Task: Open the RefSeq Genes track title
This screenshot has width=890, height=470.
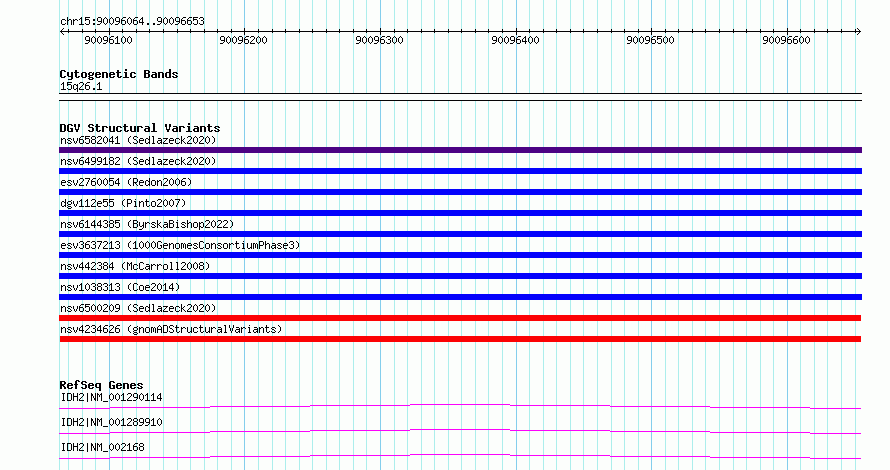Action: pos(101,385)
